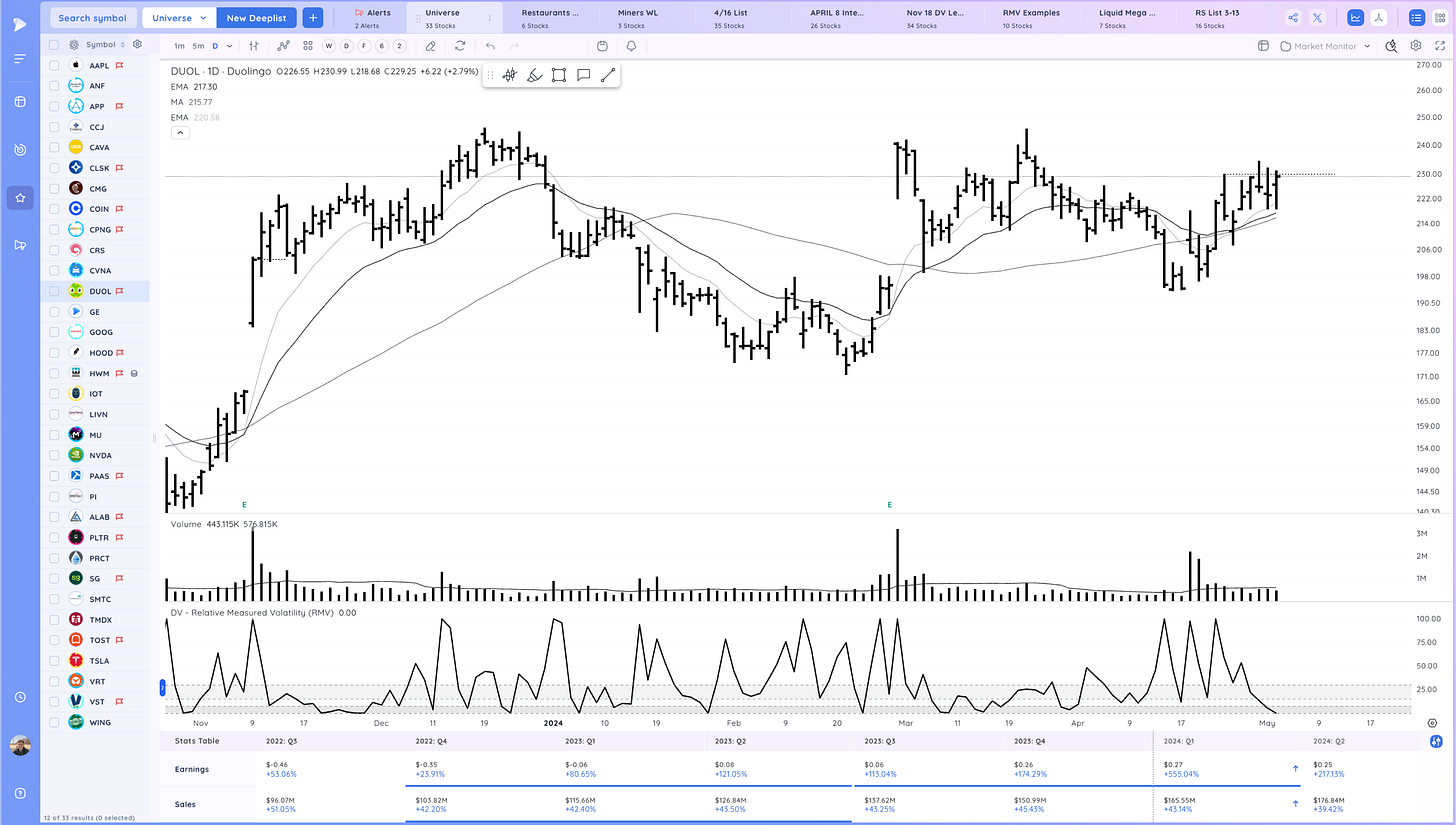Click the user avatar at sidebar bottom
The width and height of the screenshot is (1456, 825).
(x=20, y=746)
